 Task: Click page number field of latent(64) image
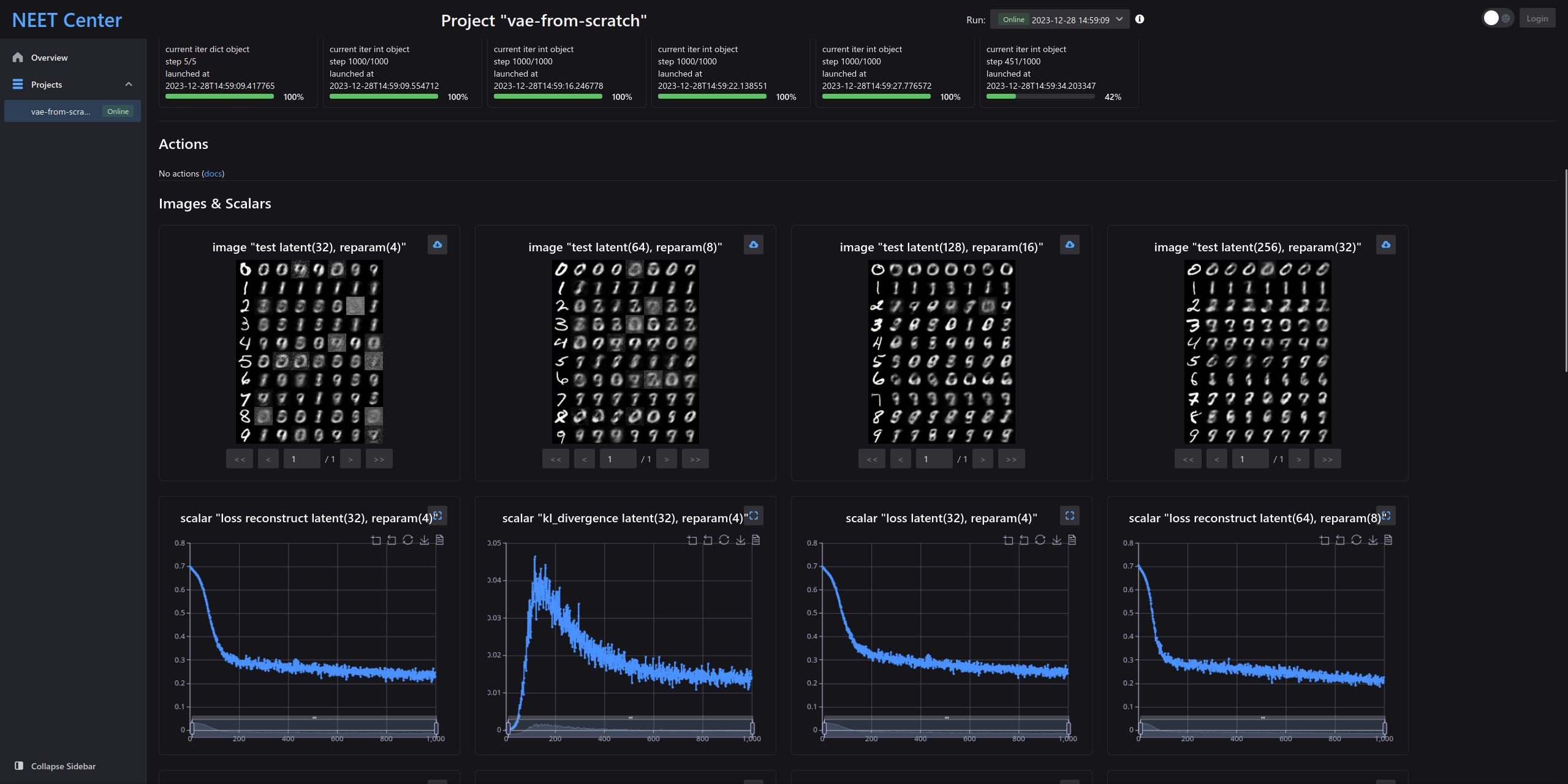(618, 459)
